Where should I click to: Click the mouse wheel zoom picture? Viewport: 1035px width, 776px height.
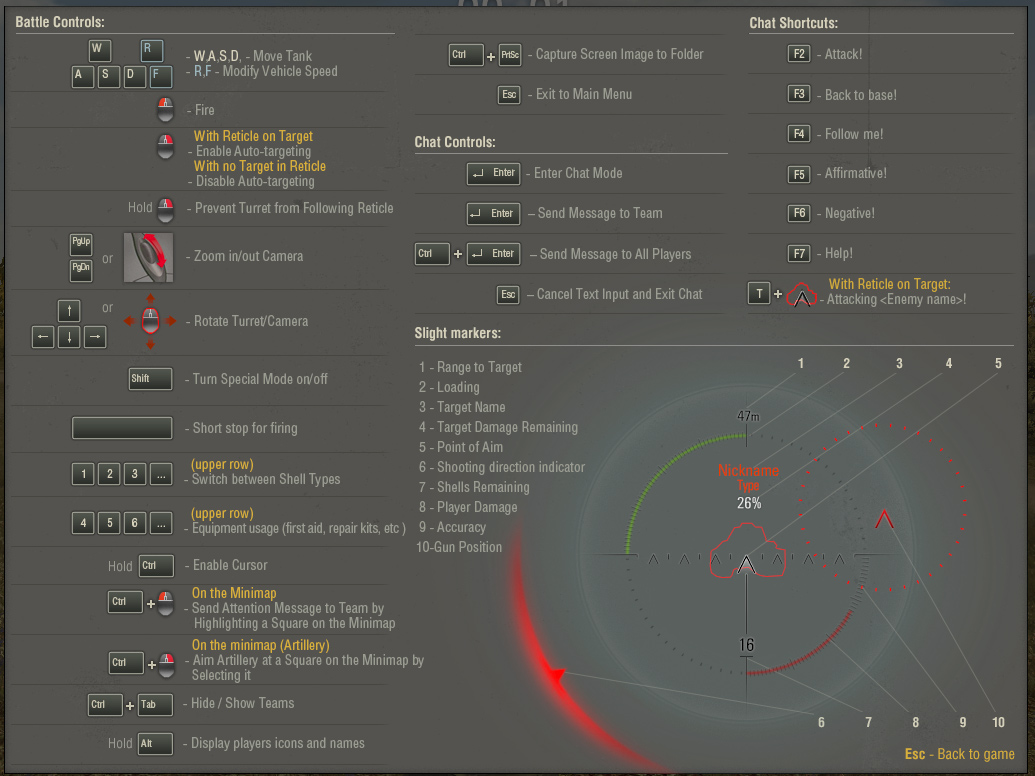coord(149,257)
